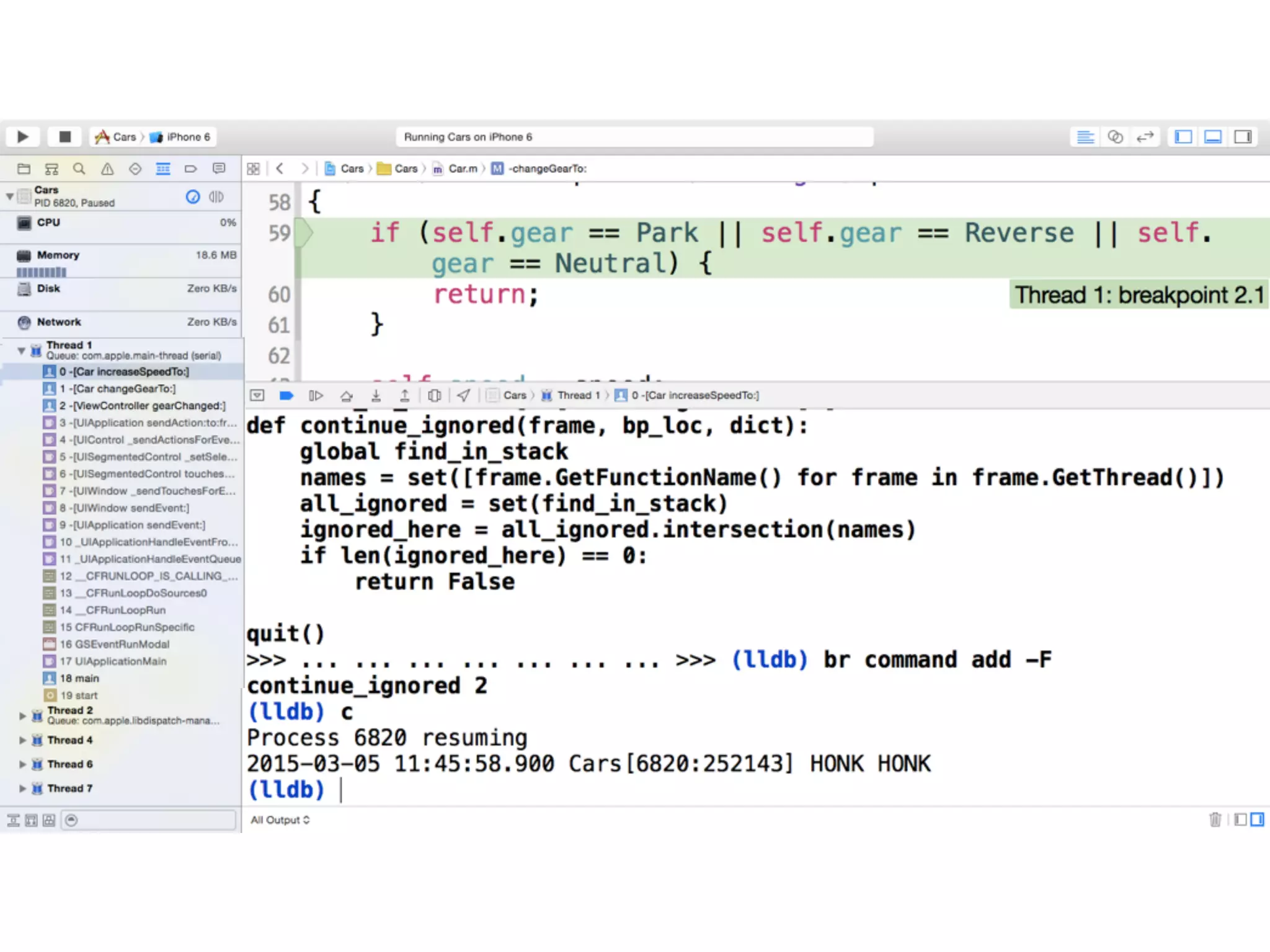Clear console with the trash icon
The height and width of the screenshot is (952, 1270).
1215,820
